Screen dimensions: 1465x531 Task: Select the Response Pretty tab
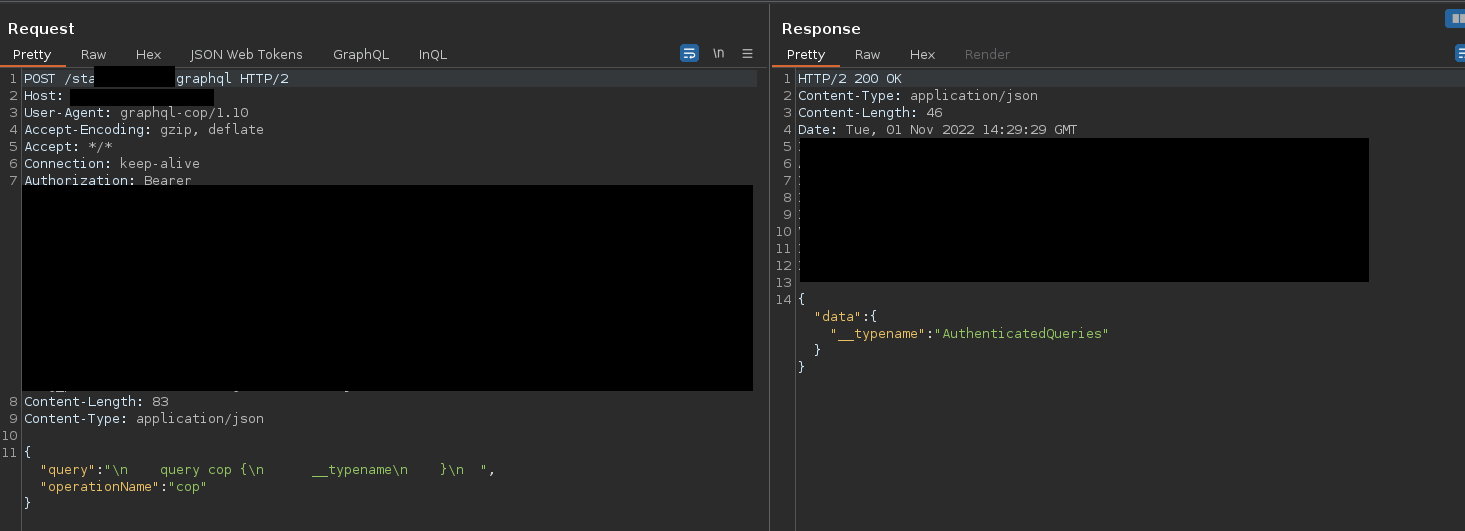[x=806, y=55]
